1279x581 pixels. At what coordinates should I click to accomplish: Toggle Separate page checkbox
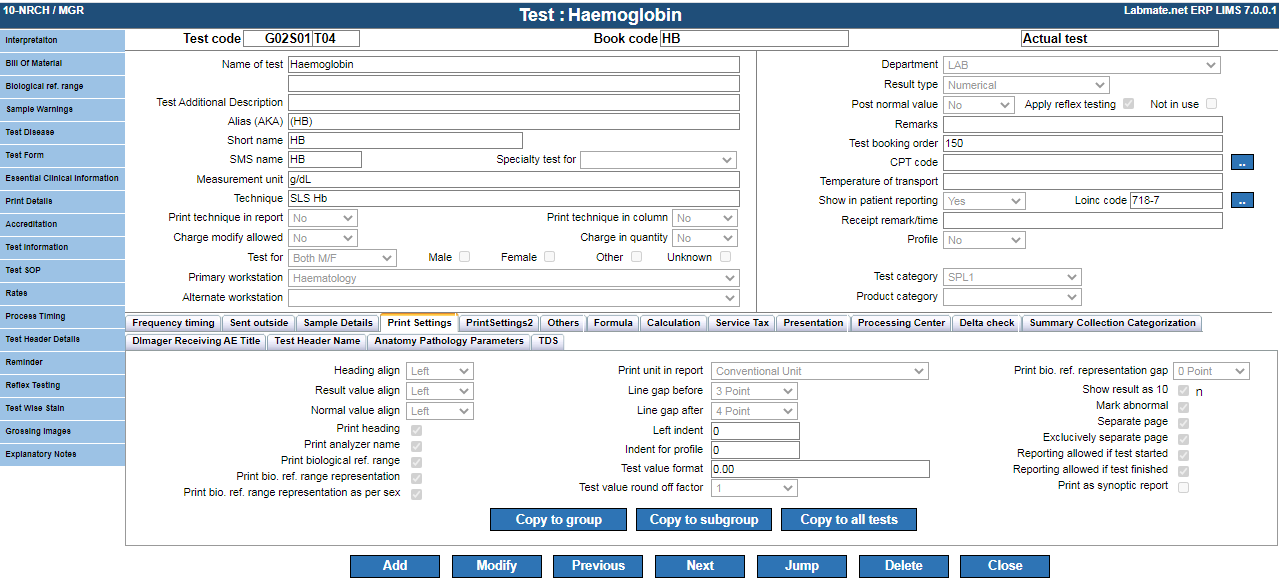pos(1184,422)
